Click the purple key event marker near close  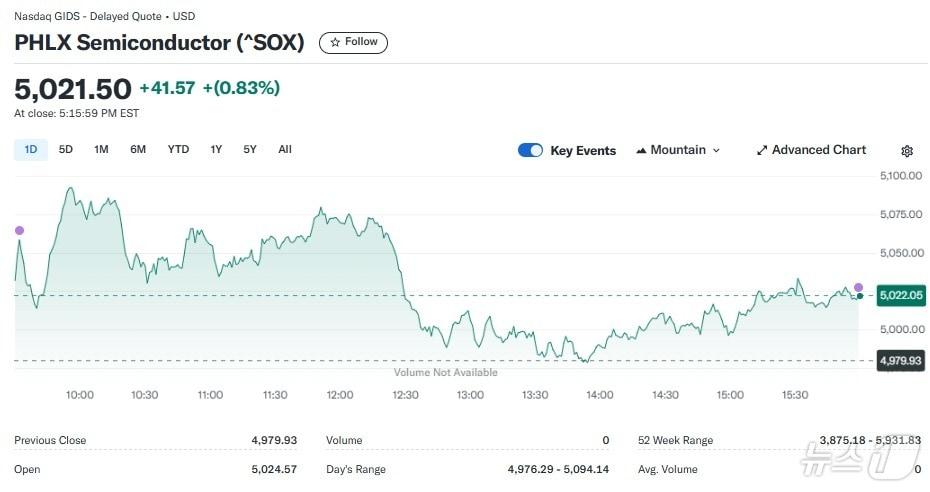click(858, 287)
